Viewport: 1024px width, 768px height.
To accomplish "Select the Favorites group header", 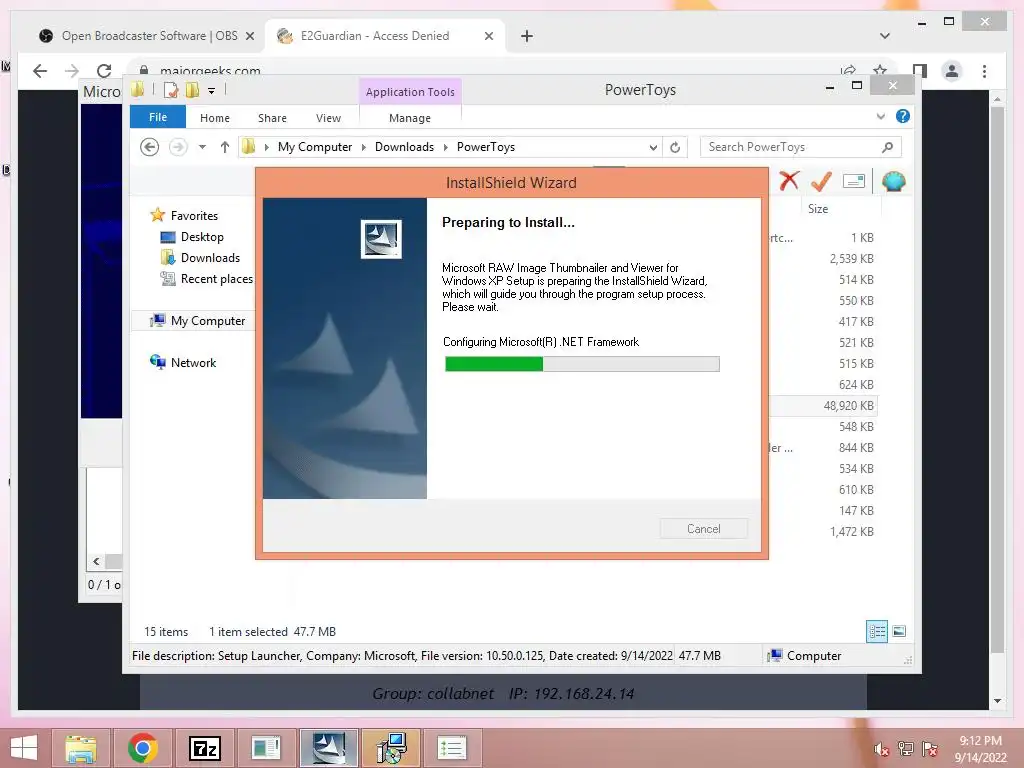I will [x=194, y=216].
